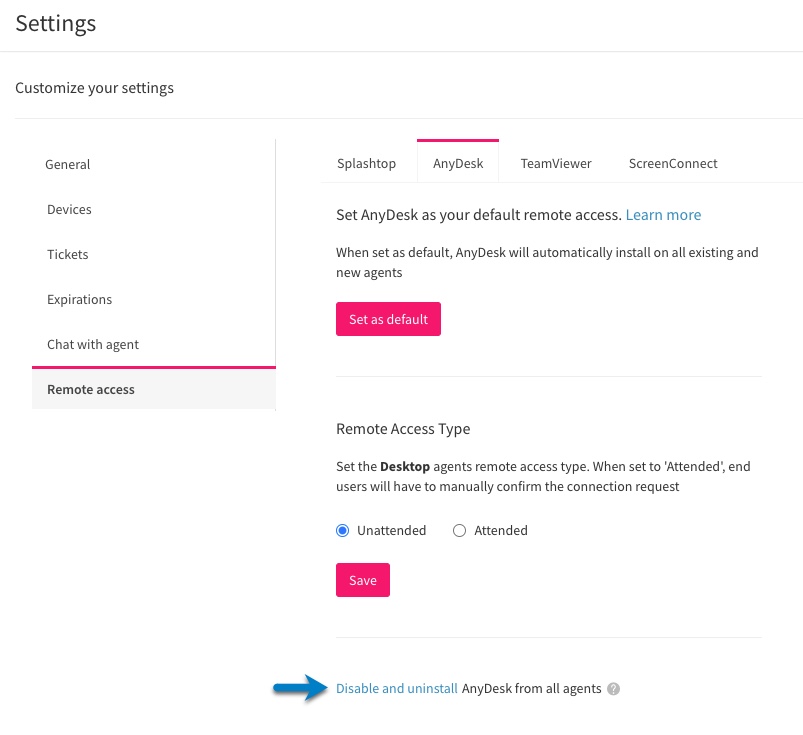Open the ScreenConnect tab
803x735 pixels.
pyautogui.click(x=673, y=163)
